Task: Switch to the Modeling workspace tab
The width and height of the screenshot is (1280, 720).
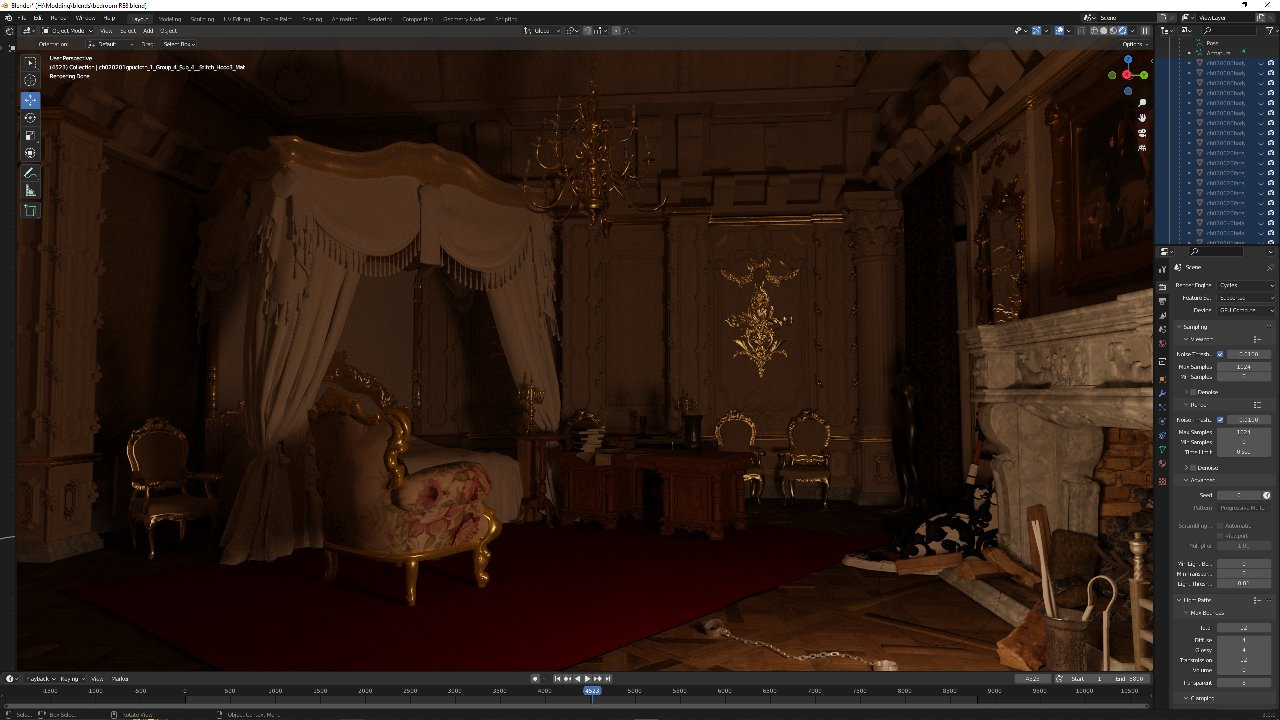Action: [171, 18]
